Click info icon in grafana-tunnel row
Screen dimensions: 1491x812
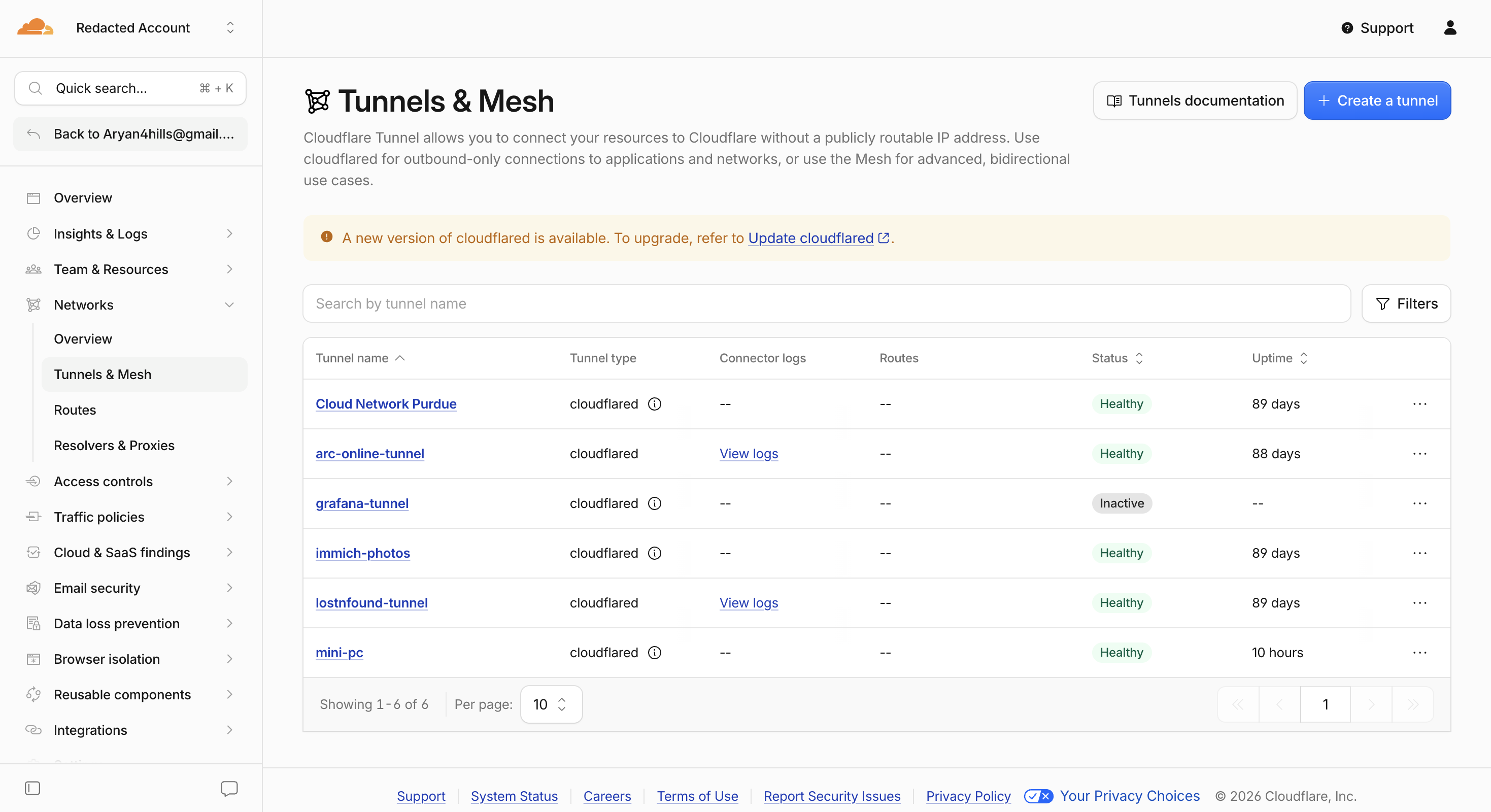[655, 503]
